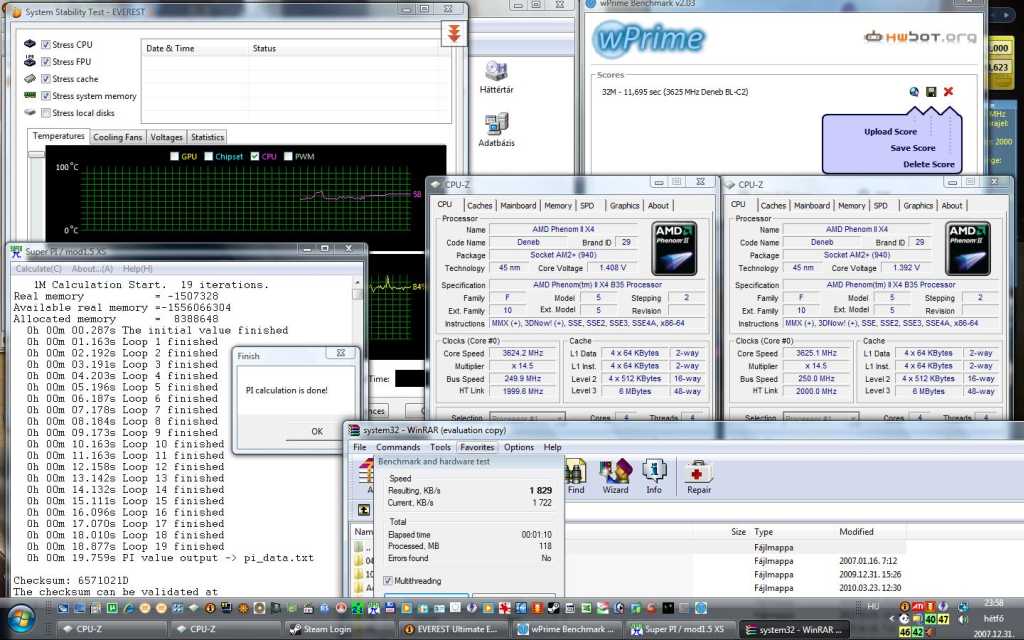Image resolution: width=1024 pixels, height=640 pixels.
Task: Select the '32M - 11,695 sec' wPrime score entry
Action: [x=675, y=92]
